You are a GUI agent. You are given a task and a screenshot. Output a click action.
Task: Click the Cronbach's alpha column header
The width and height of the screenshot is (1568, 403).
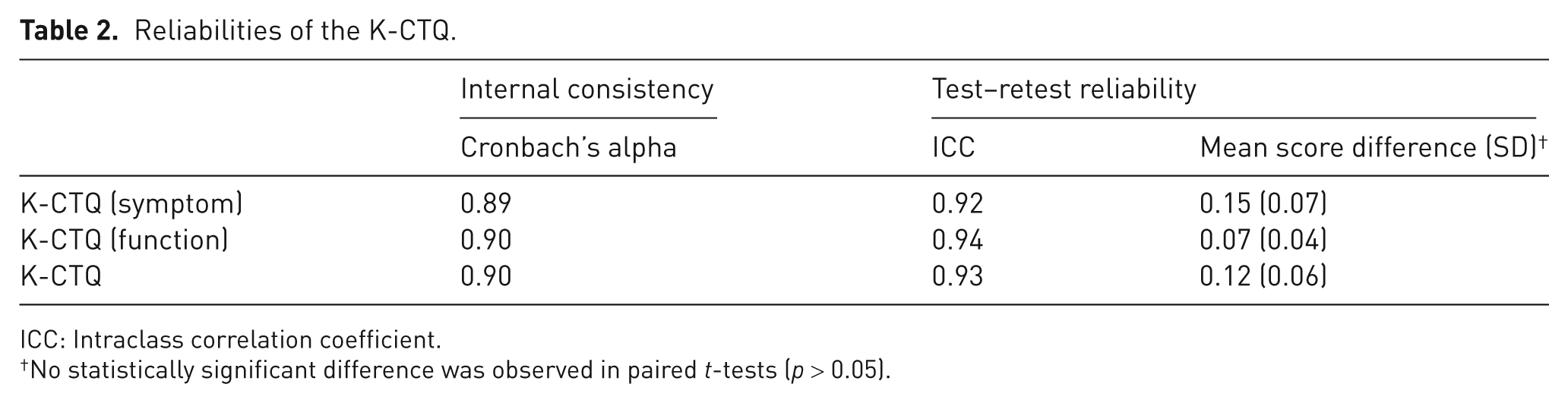pos(568,147)
